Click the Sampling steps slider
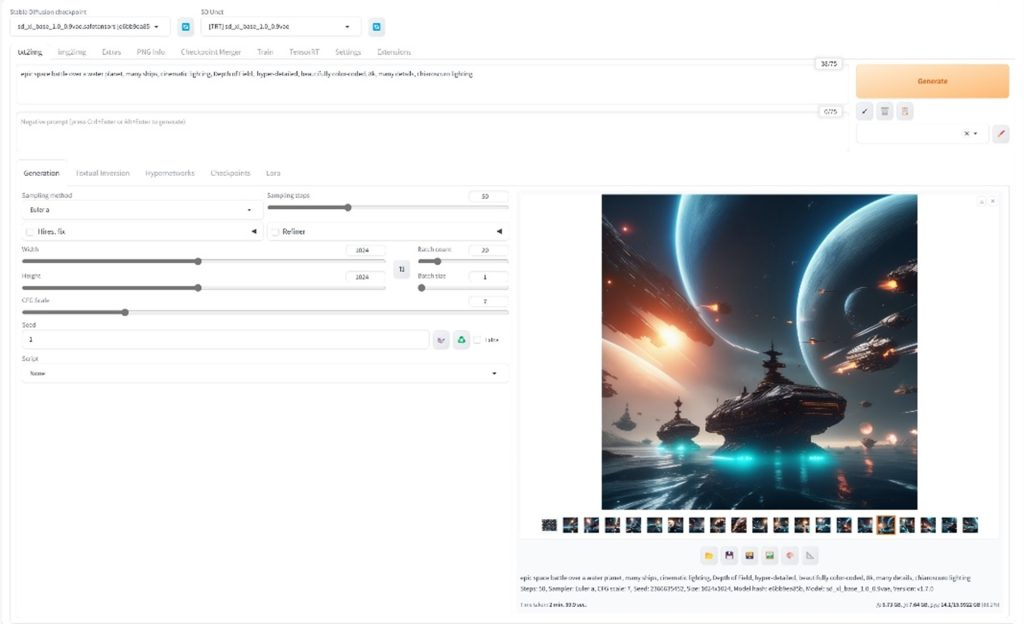Image resolution: width=1024 pixels, height=624 pixels. point(388,208)
